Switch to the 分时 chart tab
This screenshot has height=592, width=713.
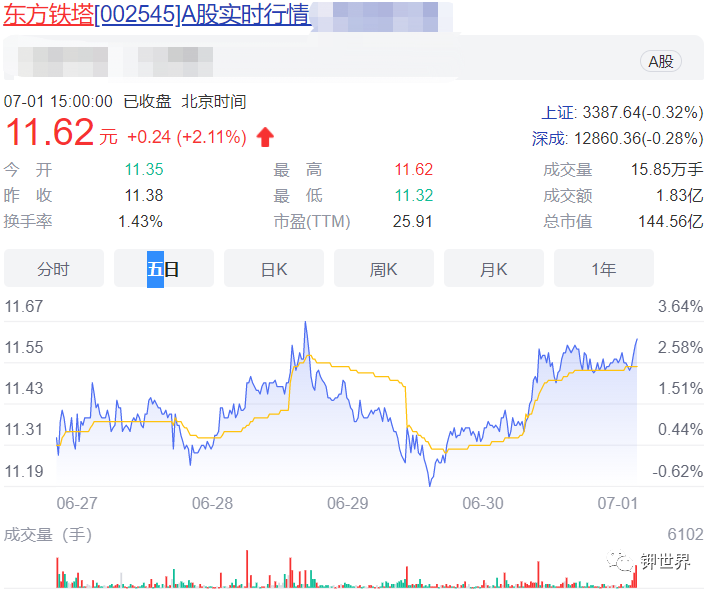pyautogui.click(x=54, y=268)
